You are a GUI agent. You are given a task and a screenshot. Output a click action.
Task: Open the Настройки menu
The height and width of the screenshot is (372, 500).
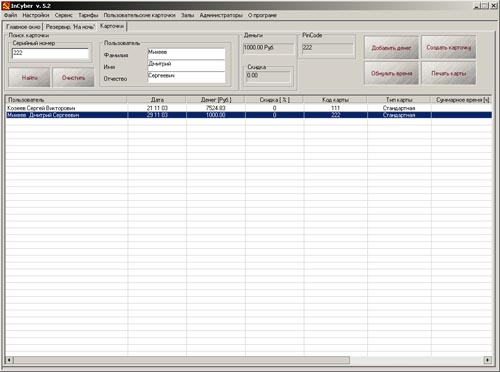(36, 15)
